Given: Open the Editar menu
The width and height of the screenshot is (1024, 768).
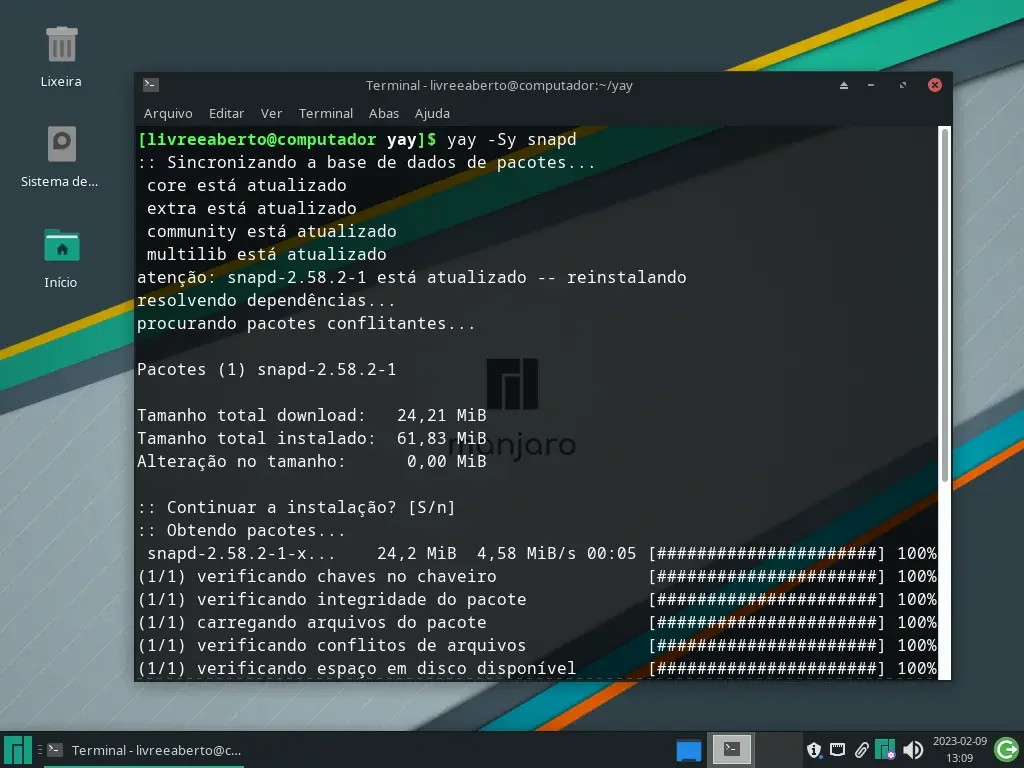Looking at the screenshot, I should 226,114.
